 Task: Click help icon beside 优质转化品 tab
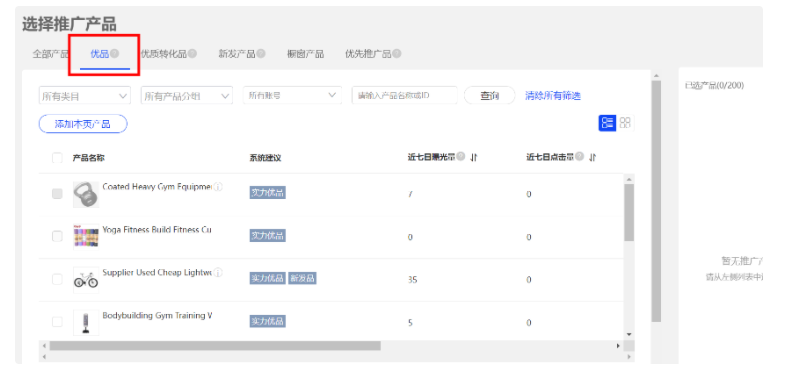pos(192,54)
